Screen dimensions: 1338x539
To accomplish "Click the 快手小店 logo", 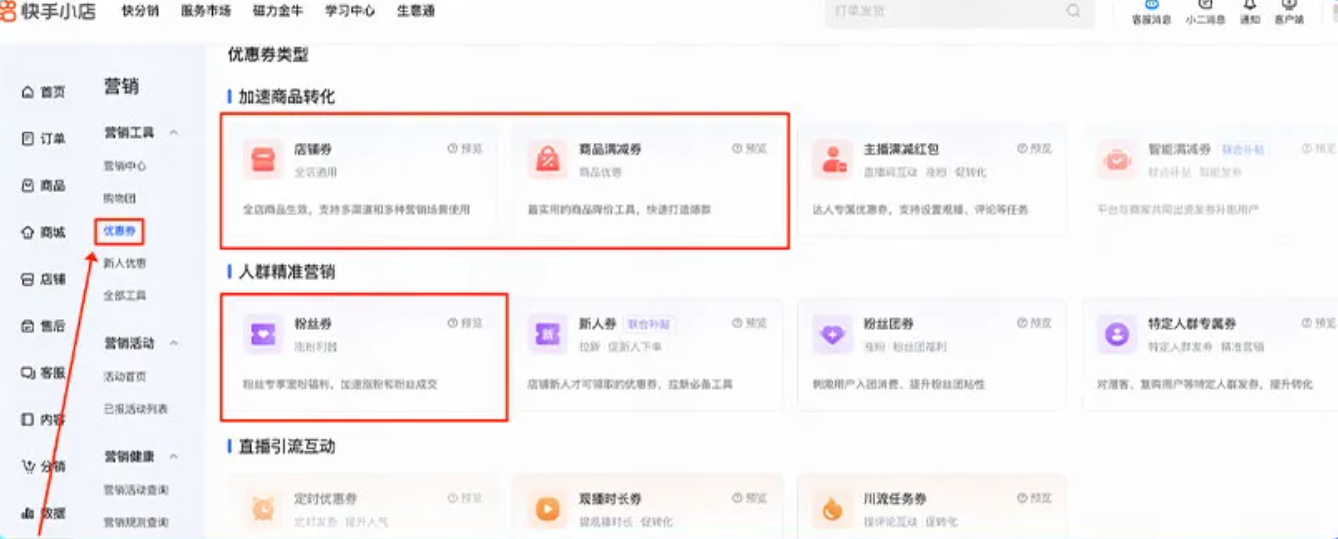I will 48,11.
